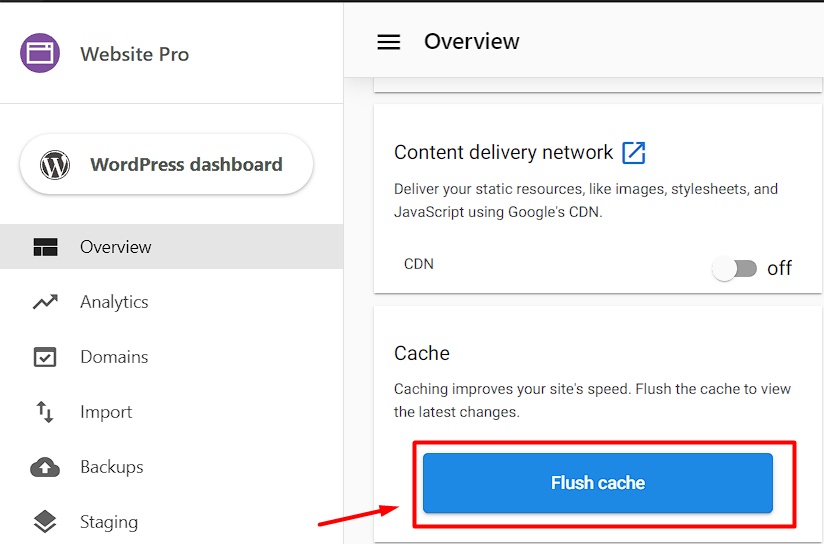
Task: Click the Import up-down arrows icon
Action: coord(45,412)
